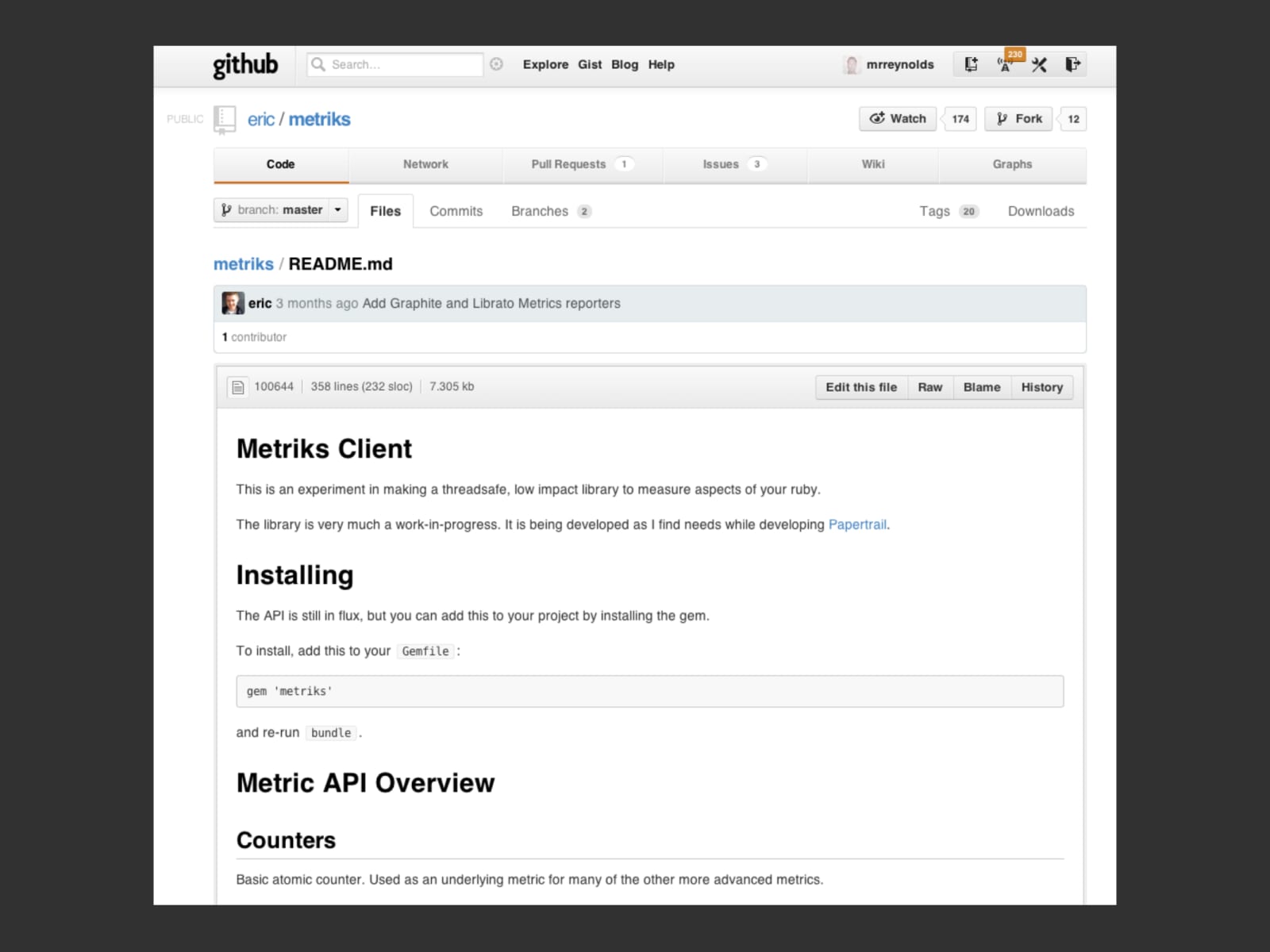1270x952 pixels.
Task: Focus the Search input field
Action: (x=395, y=64)
